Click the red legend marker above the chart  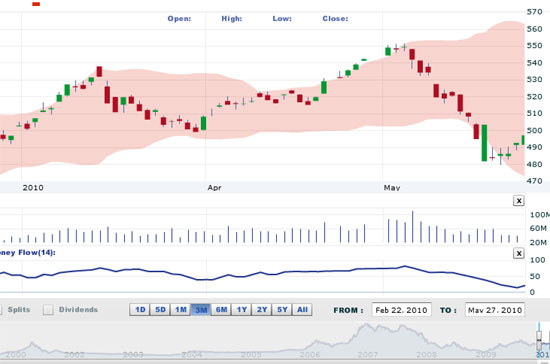(36, 4)
